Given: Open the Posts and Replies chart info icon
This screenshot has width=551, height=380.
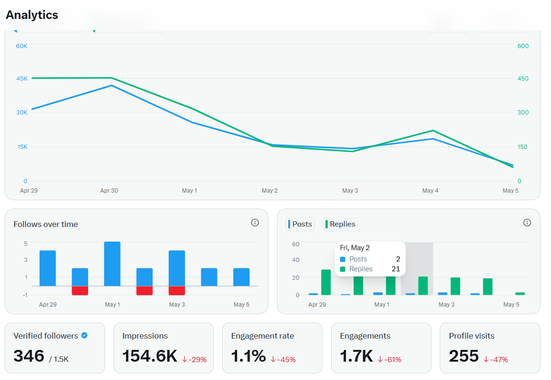Looking at the screenshot, I should [527, 223].
